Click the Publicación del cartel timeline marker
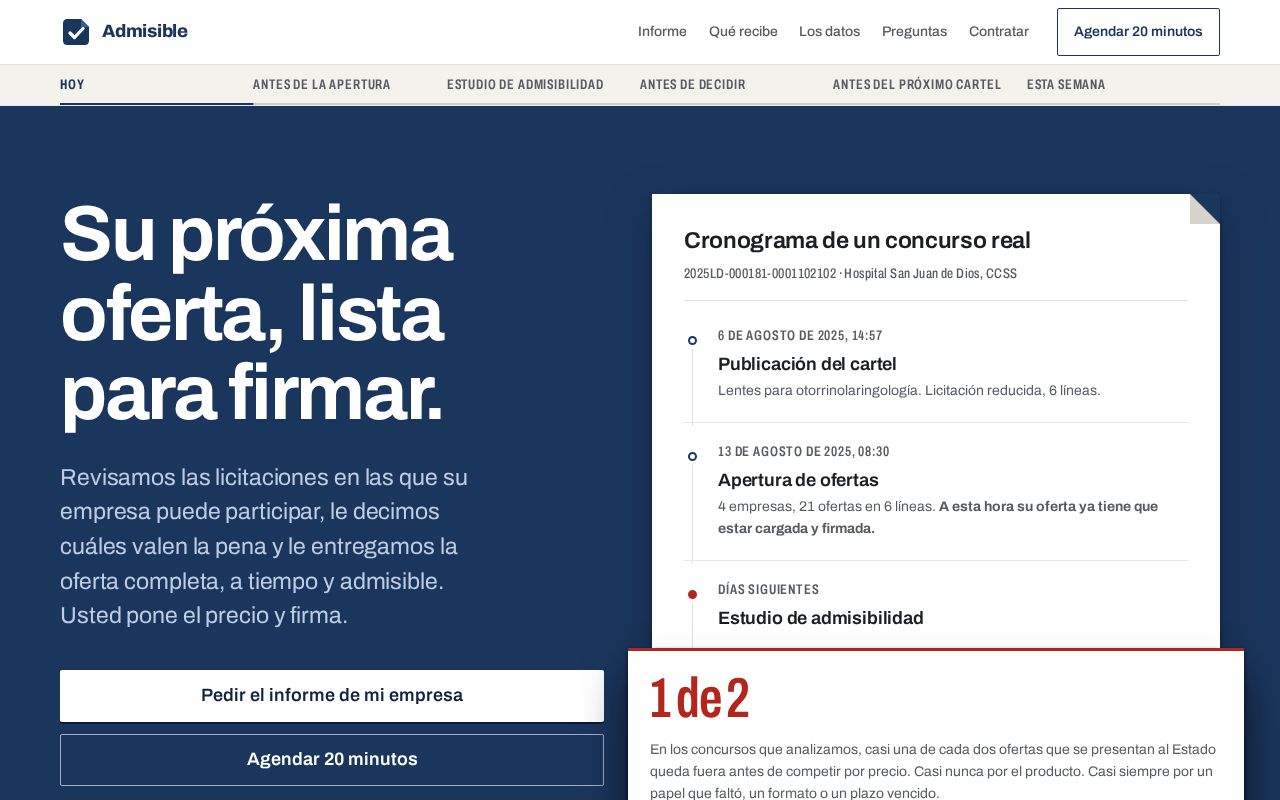Image resolution: width=1280 pixels, height=800 pixels. click(692, 341)
